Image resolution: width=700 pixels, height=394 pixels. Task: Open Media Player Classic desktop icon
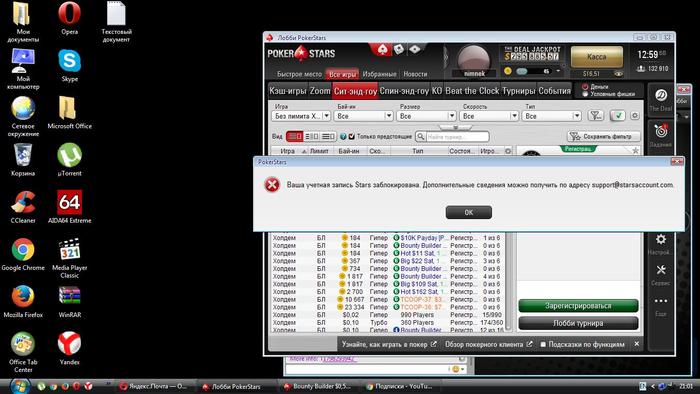pyautogui.click(x=69, y=258)
